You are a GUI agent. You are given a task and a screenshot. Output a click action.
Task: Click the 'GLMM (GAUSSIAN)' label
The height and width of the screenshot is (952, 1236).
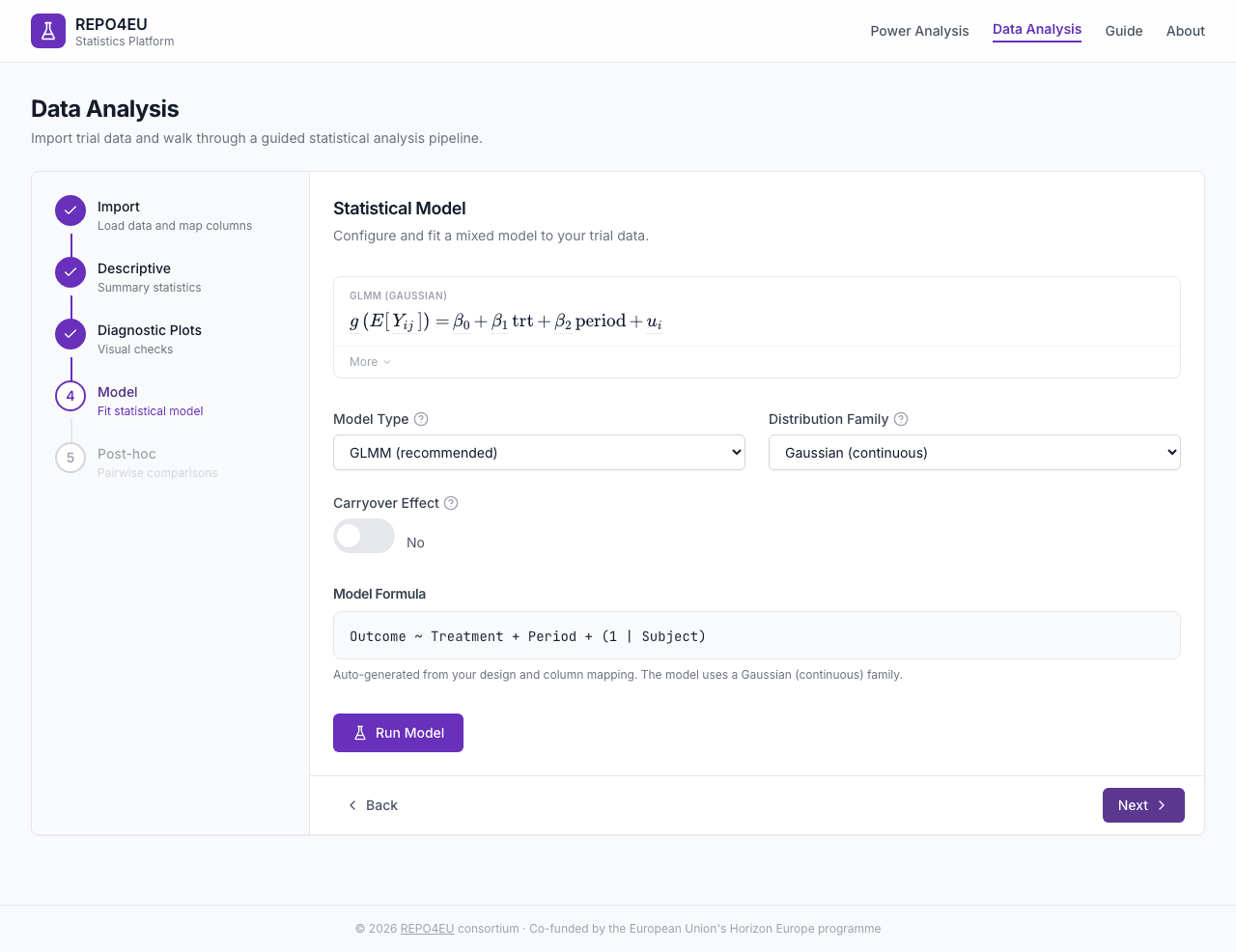click(x=398, y=295)
